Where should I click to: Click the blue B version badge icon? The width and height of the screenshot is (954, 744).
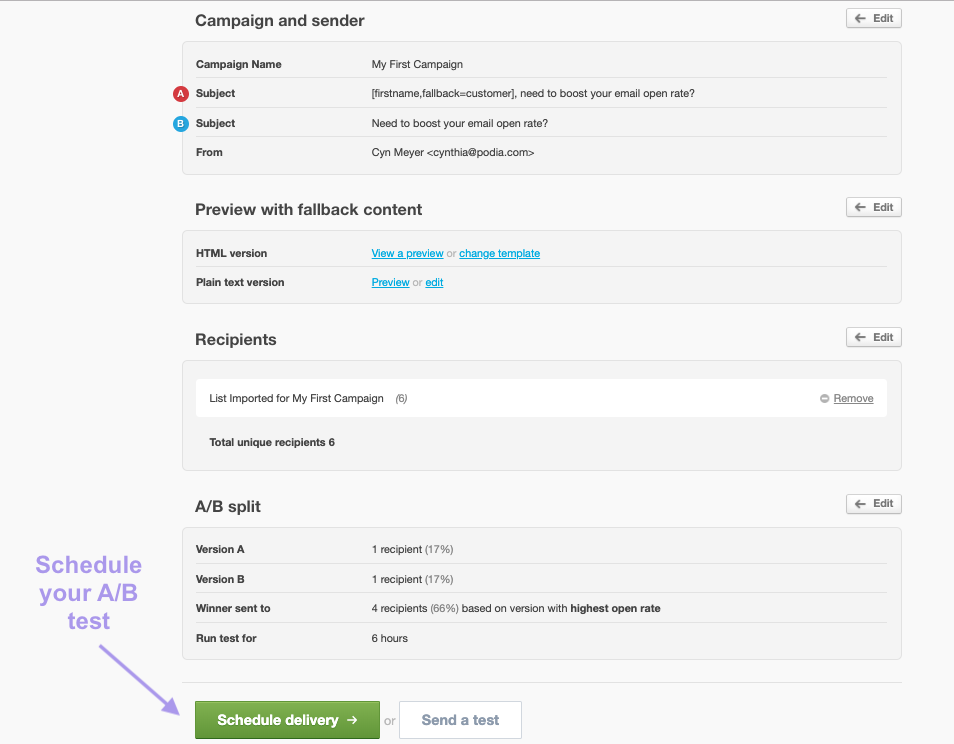[180, 123]
